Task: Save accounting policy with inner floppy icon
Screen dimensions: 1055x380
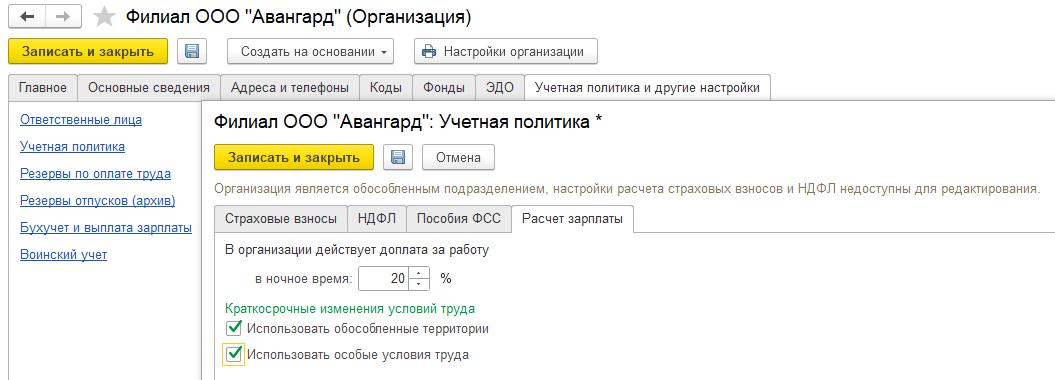Action: 398,157
